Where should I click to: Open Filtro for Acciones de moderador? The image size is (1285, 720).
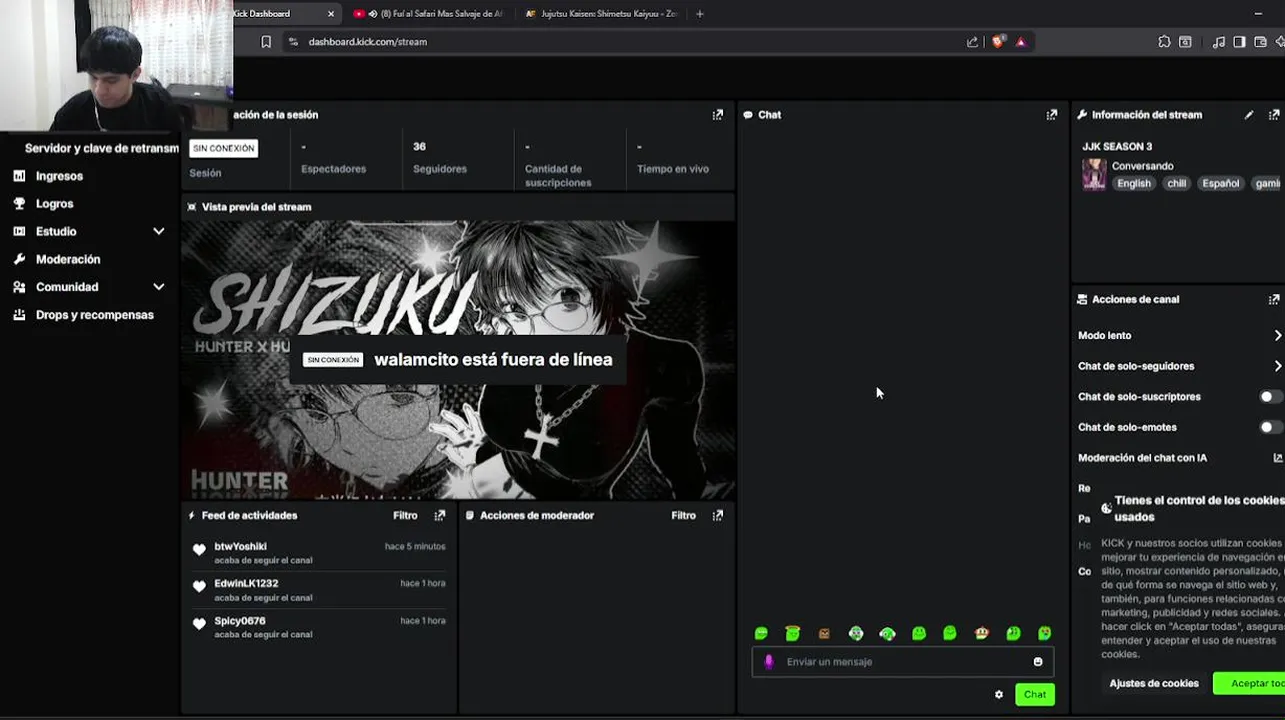click(x=683, y=516)
